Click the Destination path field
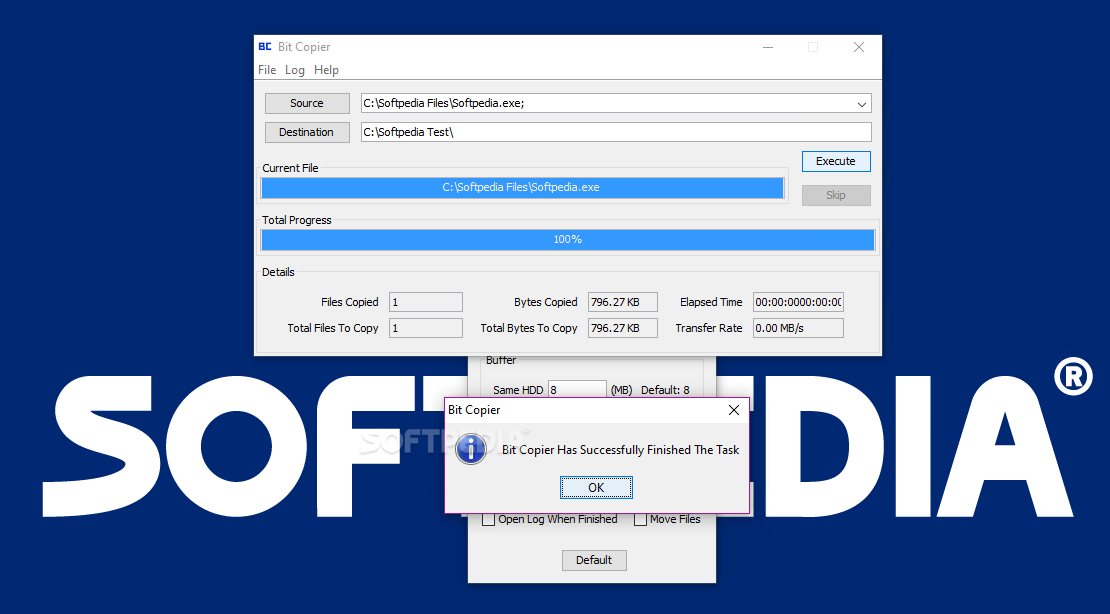 point(616,132)
